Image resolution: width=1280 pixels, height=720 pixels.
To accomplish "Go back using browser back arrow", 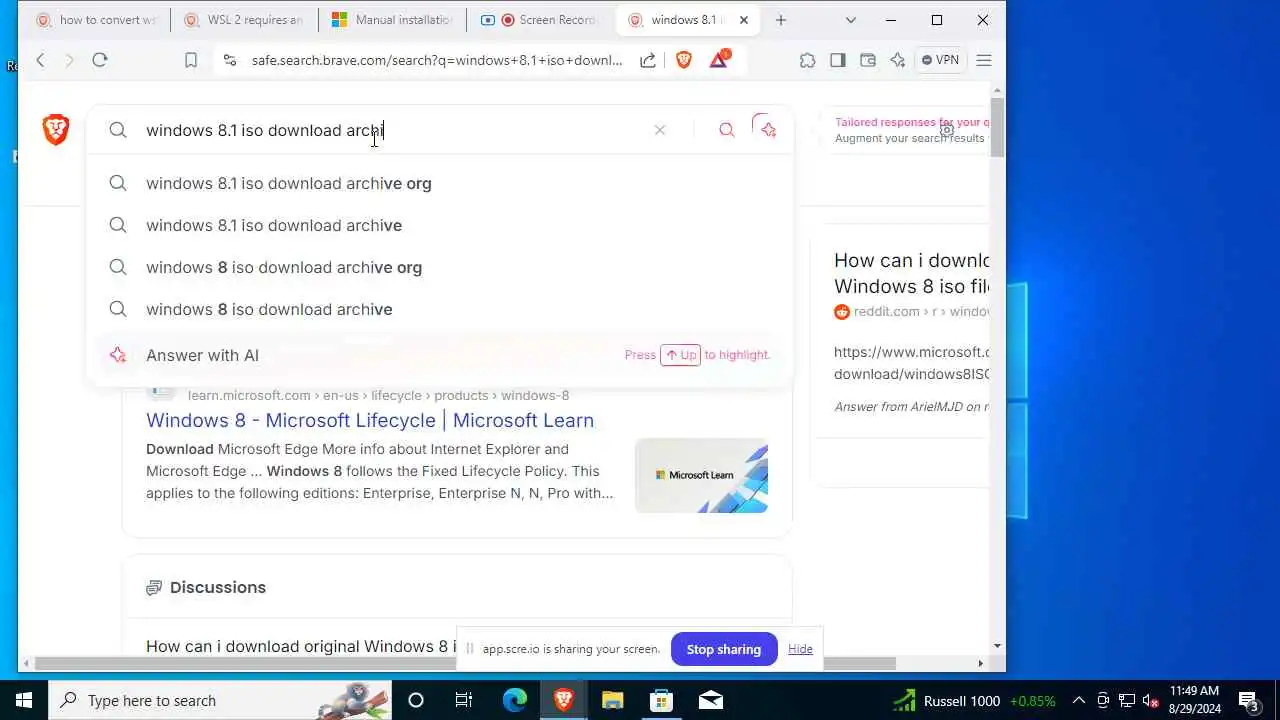I will click(41, 60).
